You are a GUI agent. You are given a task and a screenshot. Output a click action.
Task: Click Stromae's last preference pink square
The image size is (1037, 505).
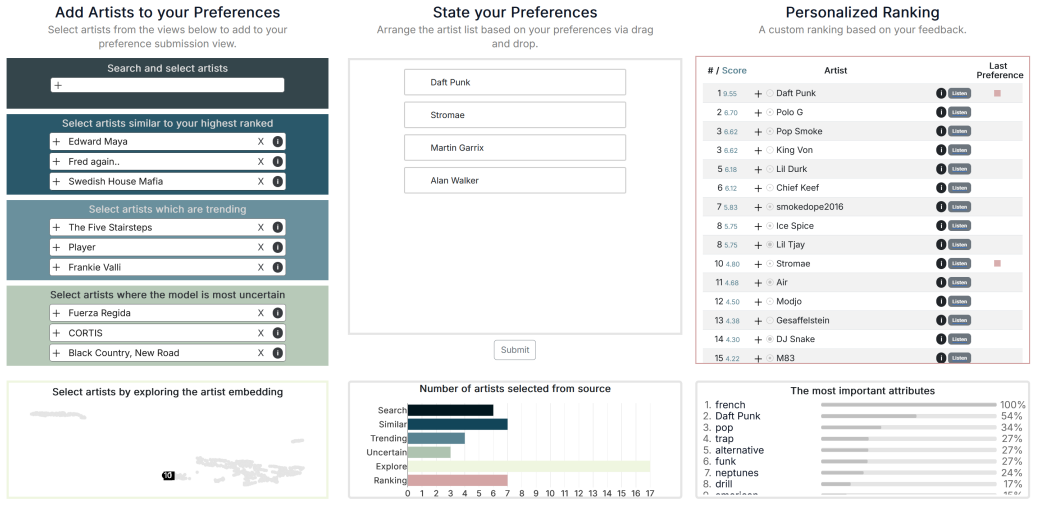tap(997, 263)
